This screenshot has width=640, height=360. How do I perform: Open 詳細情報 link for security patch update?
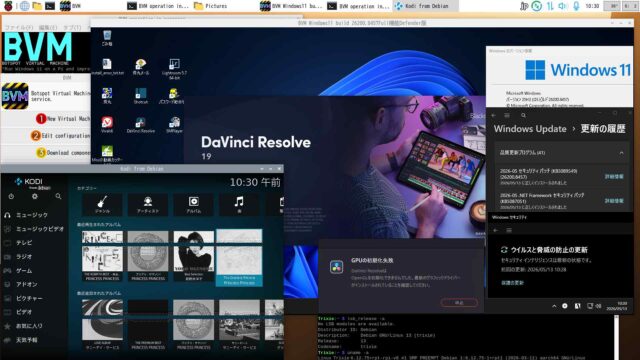(614, 176)
